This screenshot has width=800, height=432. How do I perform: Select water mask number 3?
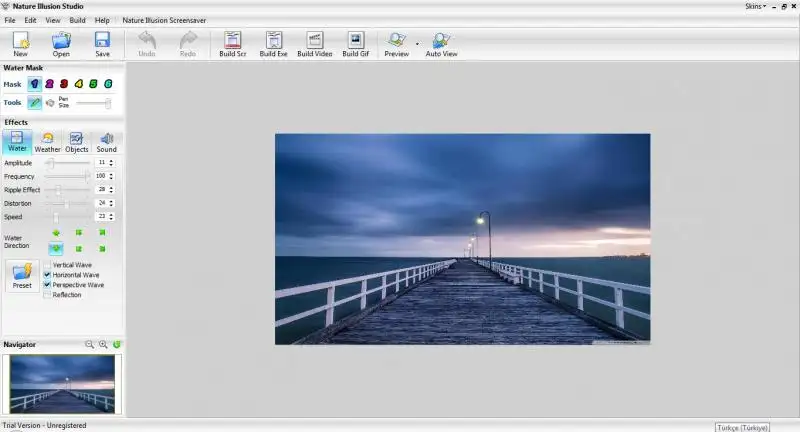(63, 85)
